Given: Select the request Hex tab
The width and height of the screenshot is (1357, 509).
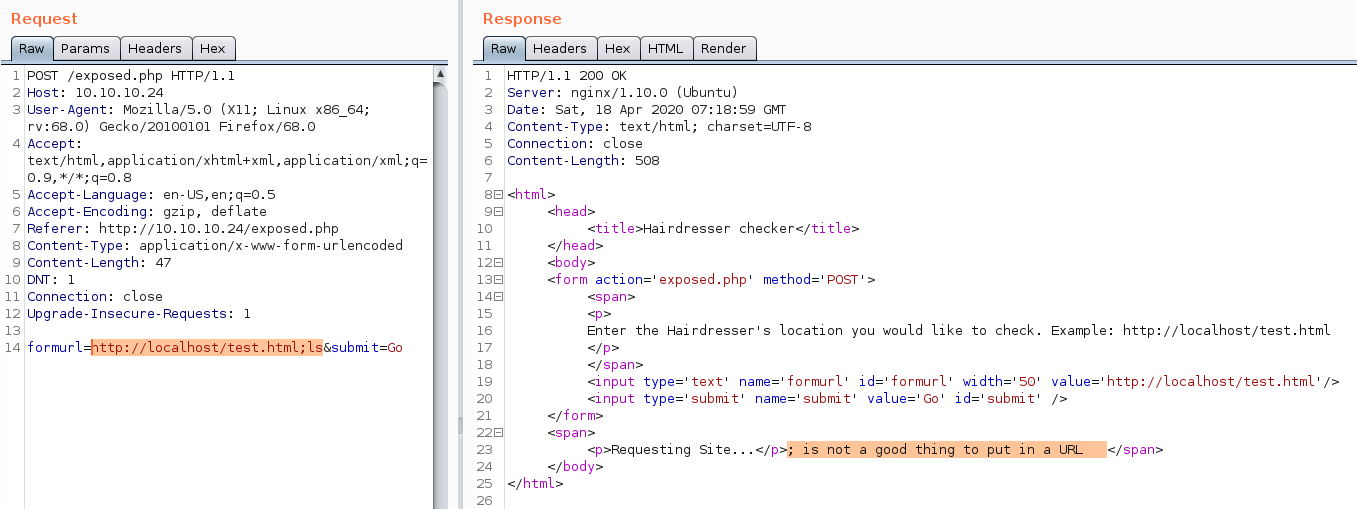Looking at the screenshot, I should coord(213,48).
